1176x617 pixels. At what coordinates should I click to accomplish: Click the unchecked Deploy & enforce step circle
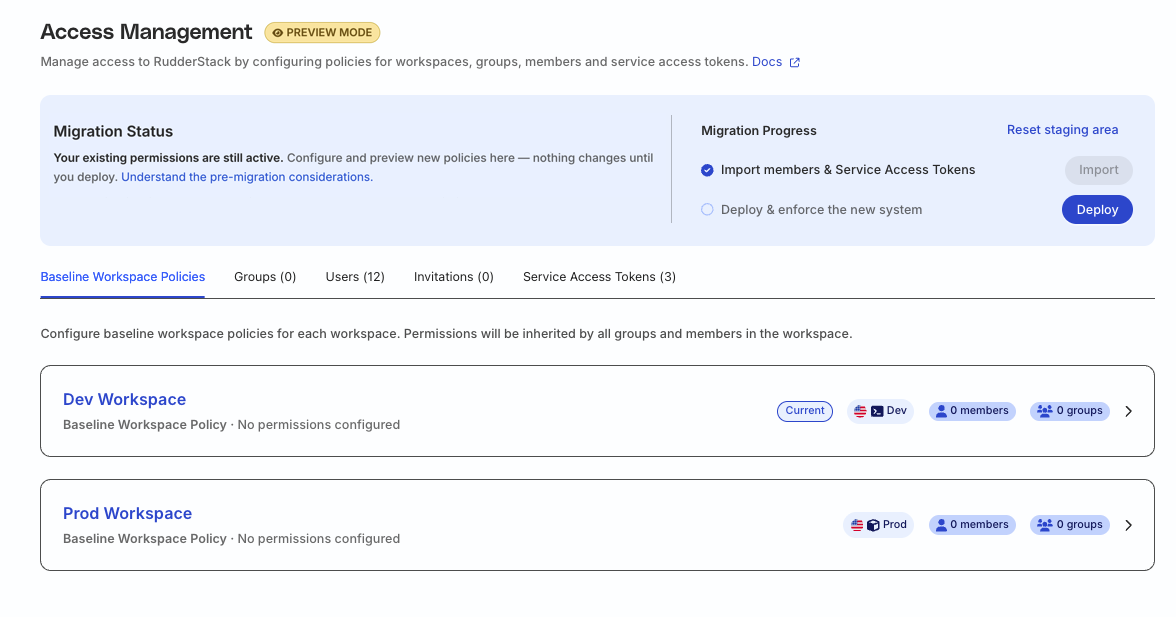tap(707, 210)
